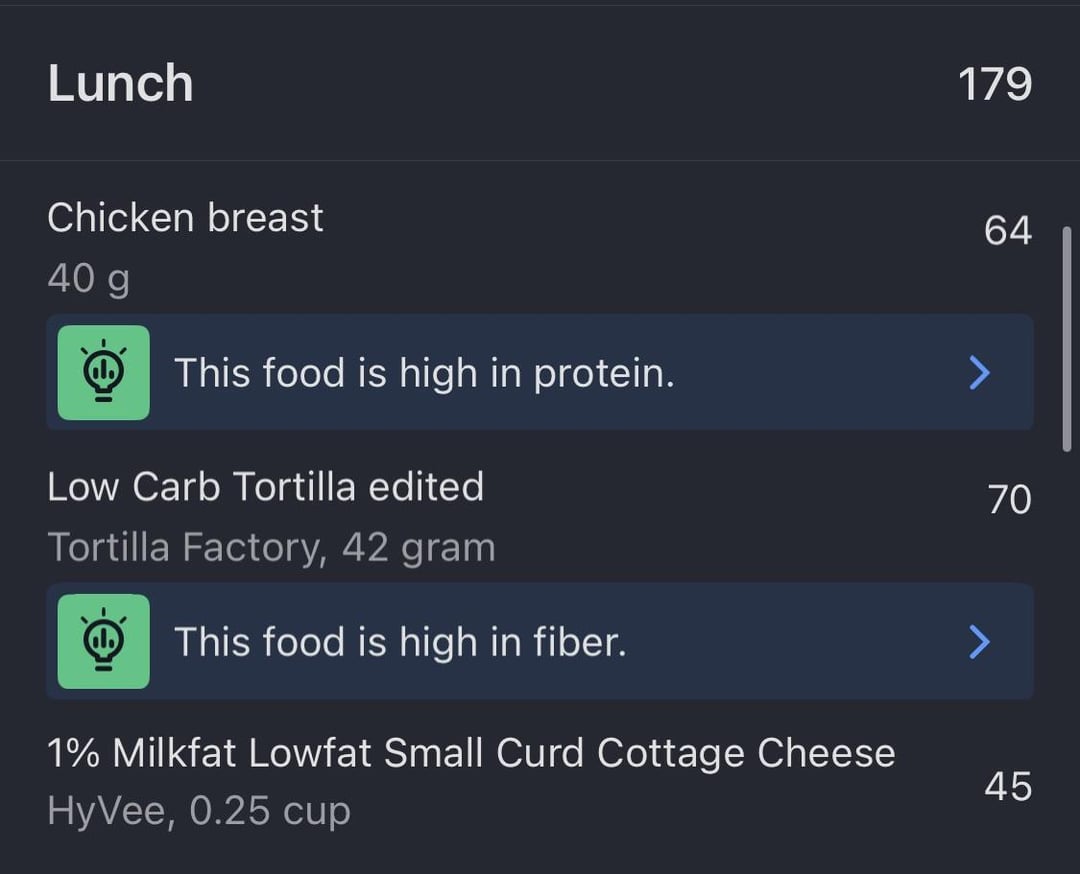Open the Chicken breast food entry
This screenshot has width=1080, height=874.
pyautogui.click(x=540, y=247)
